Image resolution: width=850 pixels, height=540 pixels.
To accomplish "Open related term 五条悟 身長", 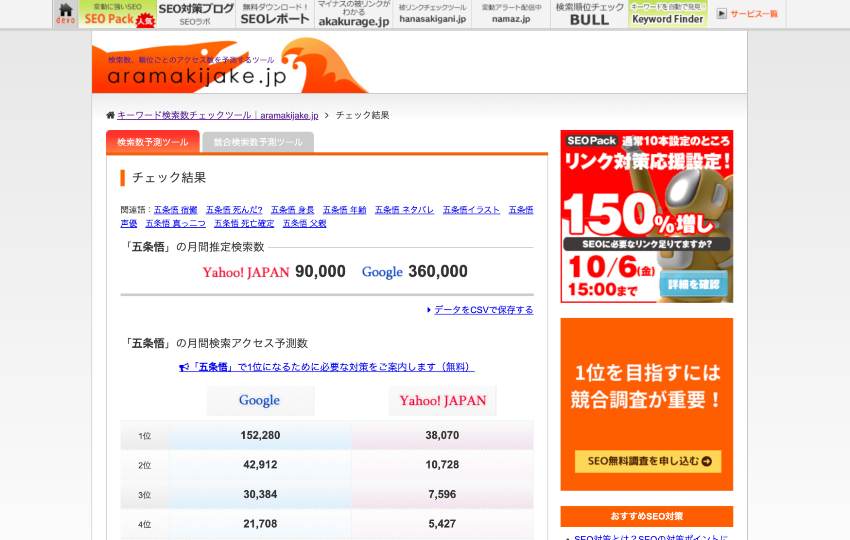I will pyautogui.click(x=293, y=210).
